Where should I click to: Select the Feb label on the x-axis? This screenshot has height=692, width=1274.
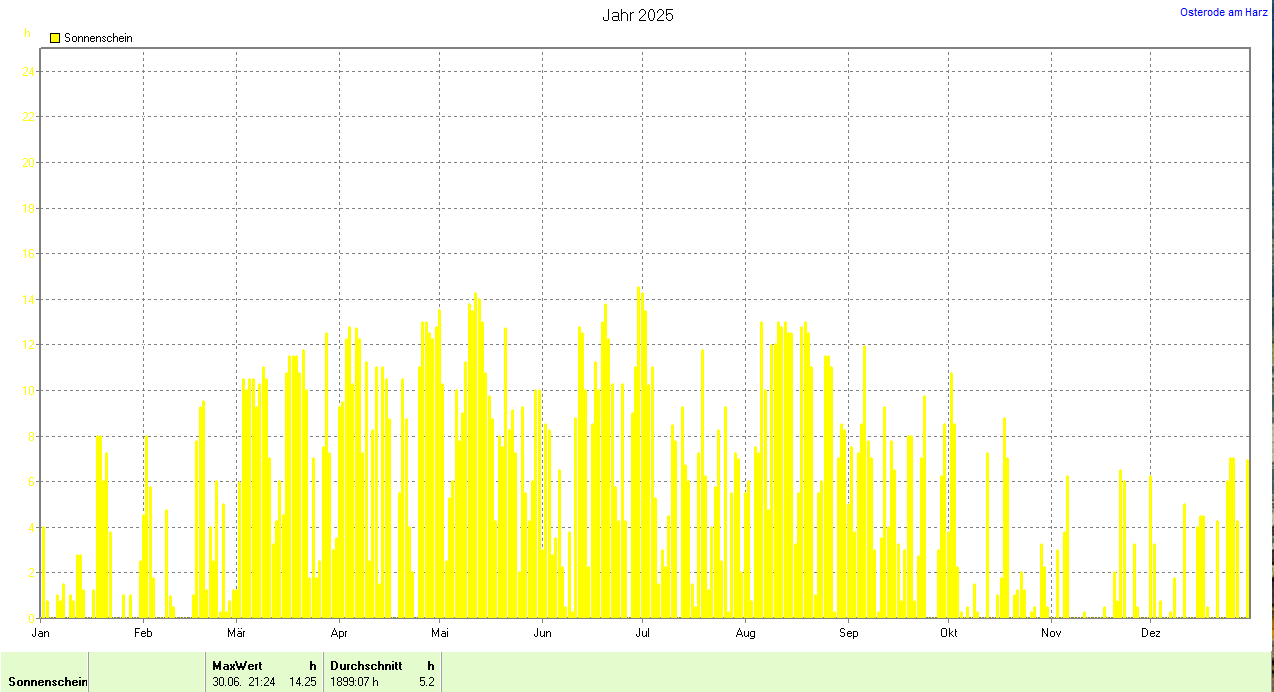143,633
